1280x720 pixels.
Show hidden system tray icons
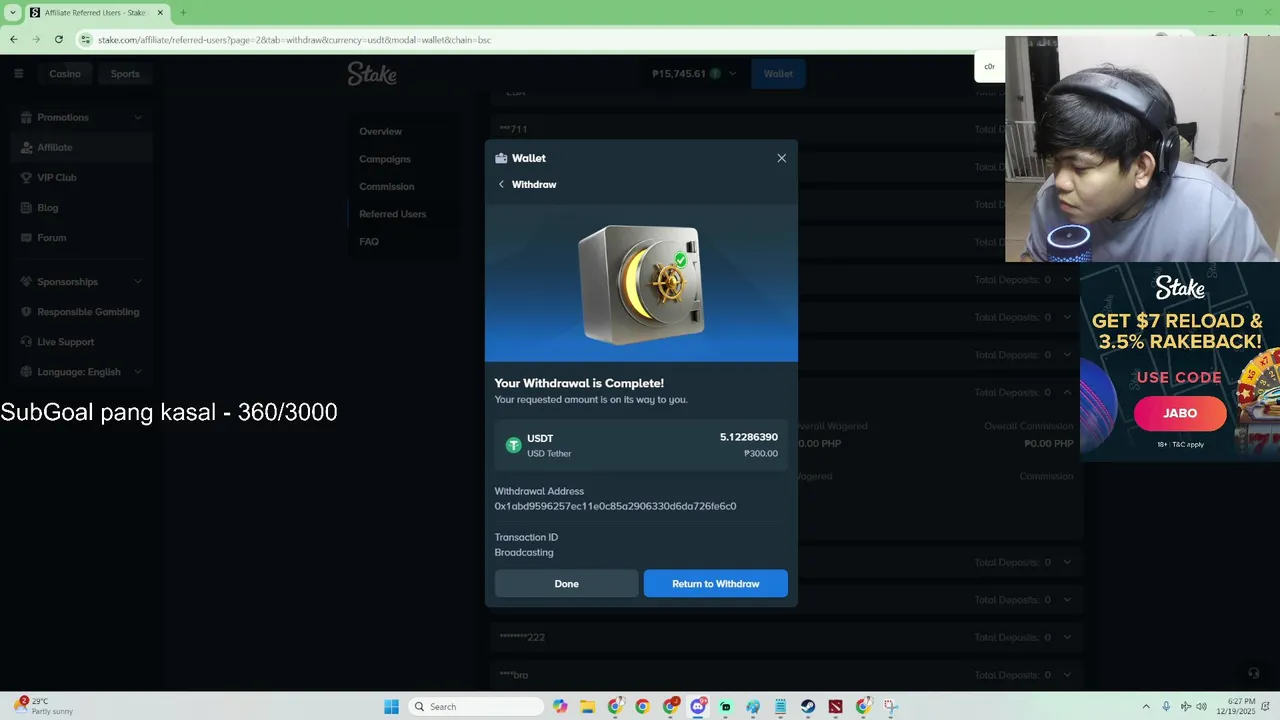1146,706
